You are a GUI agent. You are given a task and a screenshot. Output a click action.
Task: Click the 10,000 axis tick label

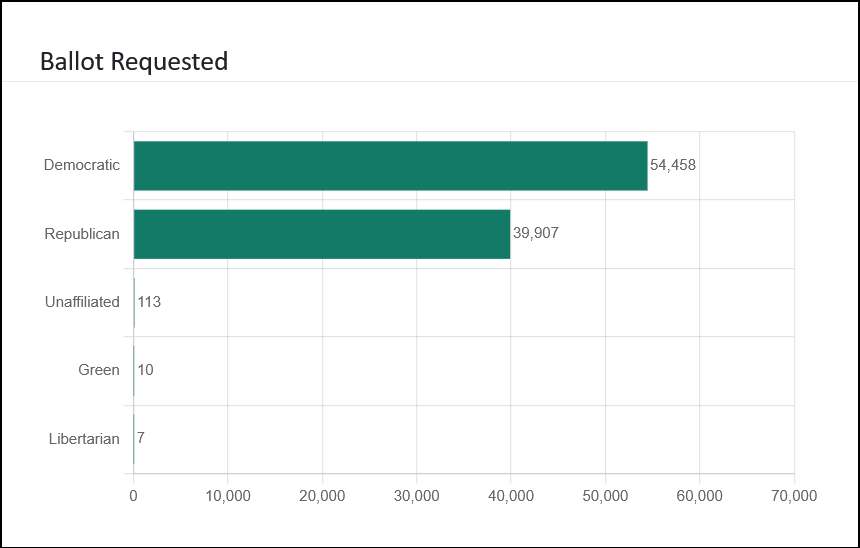point(228,496)
